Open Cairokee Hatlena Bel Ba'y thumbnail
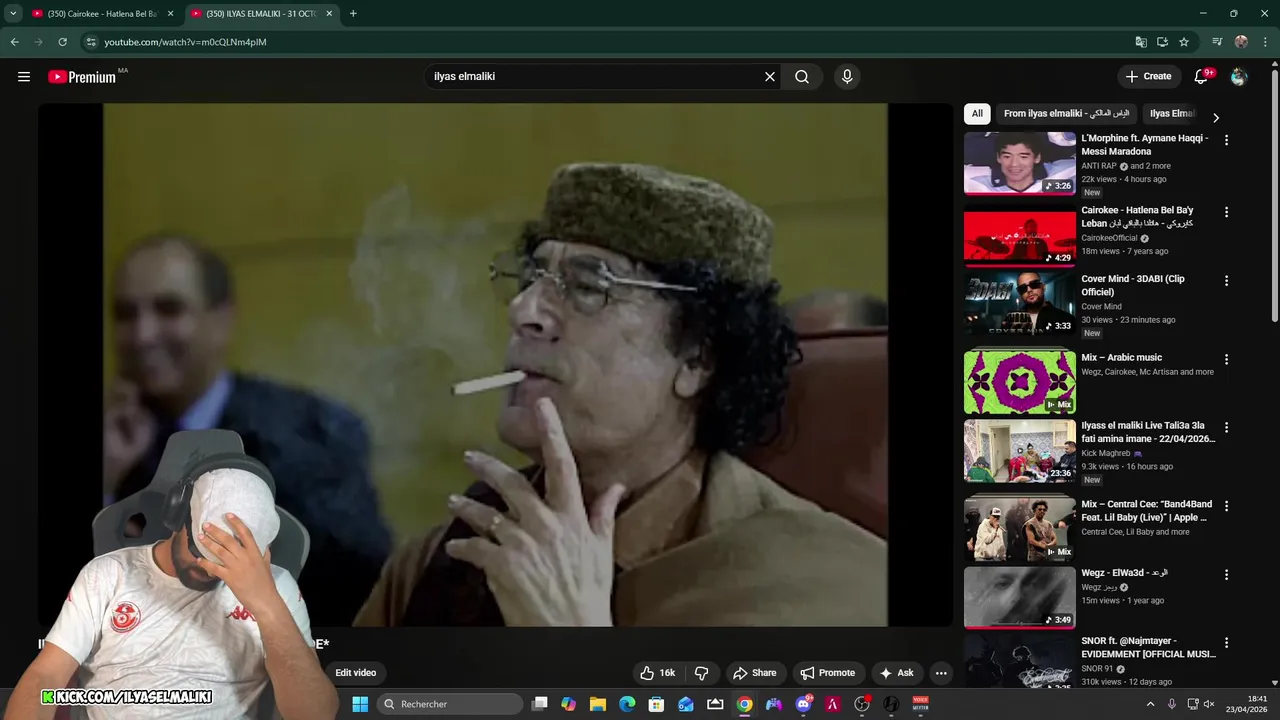This screenshot has height=720, width=1280. tap(1020, 235)
